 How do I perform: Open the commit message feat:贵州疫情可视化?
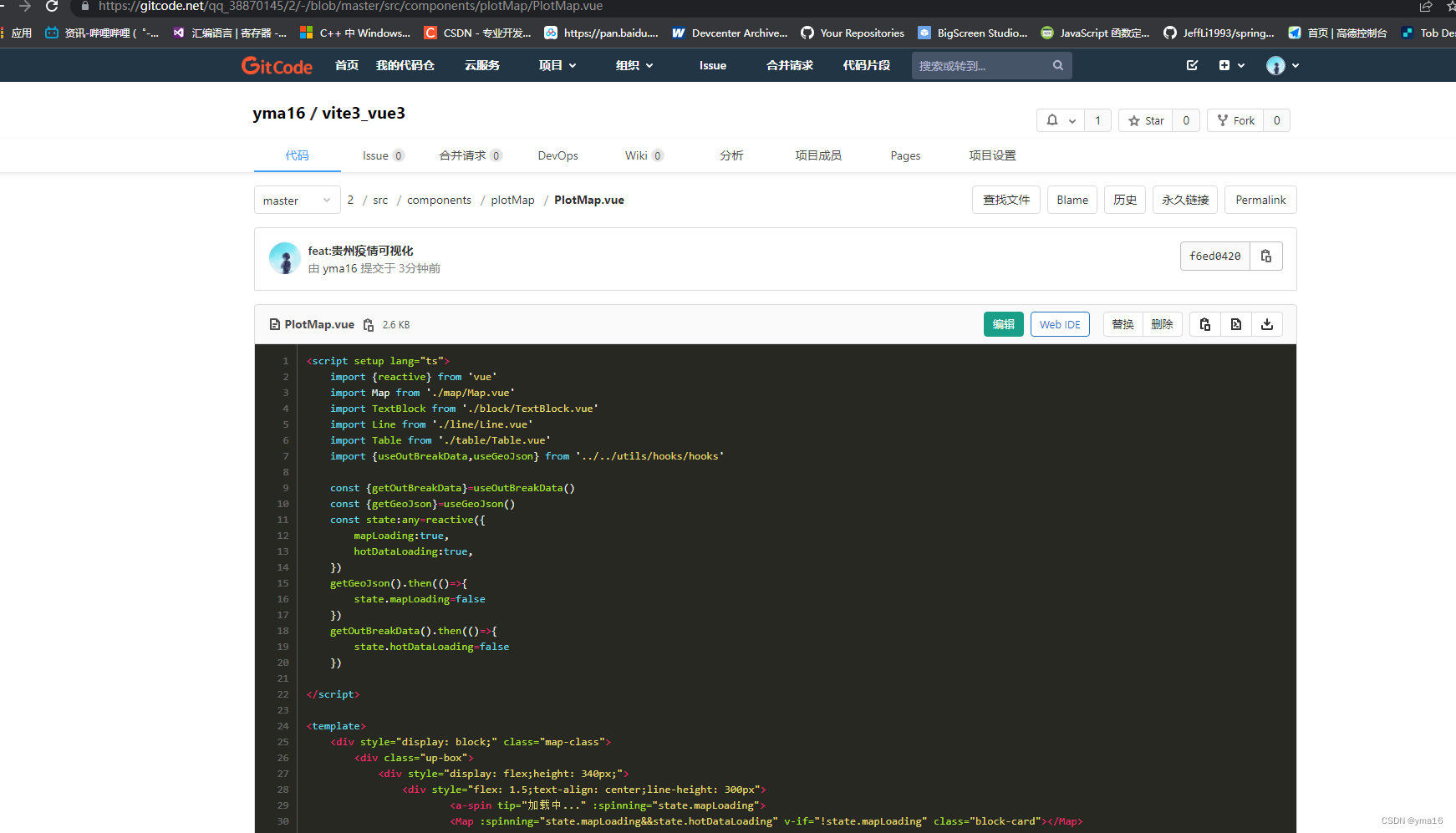(361, 251)
